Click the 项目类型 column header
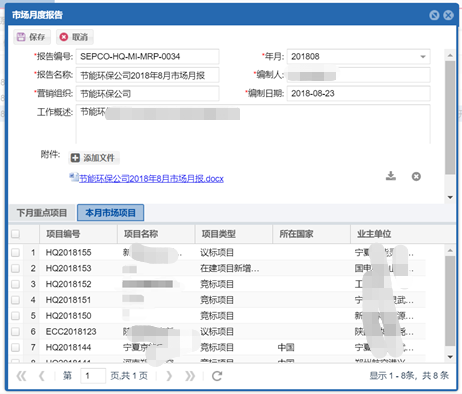The height and width of the screenshot is (394, 462). [x=234, y=234]
